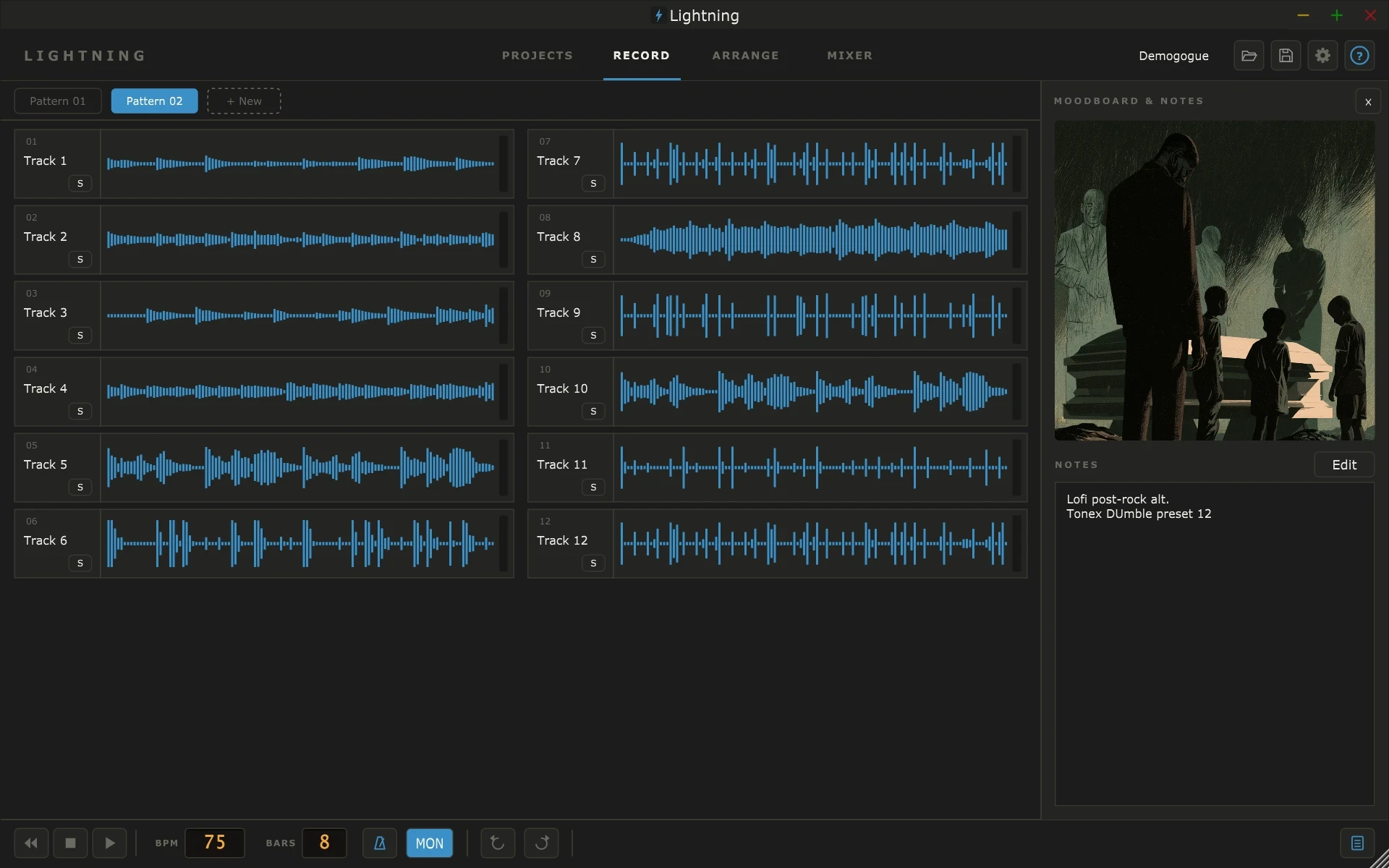
Task: Open project folder icon
Action: coord(1249,56)
